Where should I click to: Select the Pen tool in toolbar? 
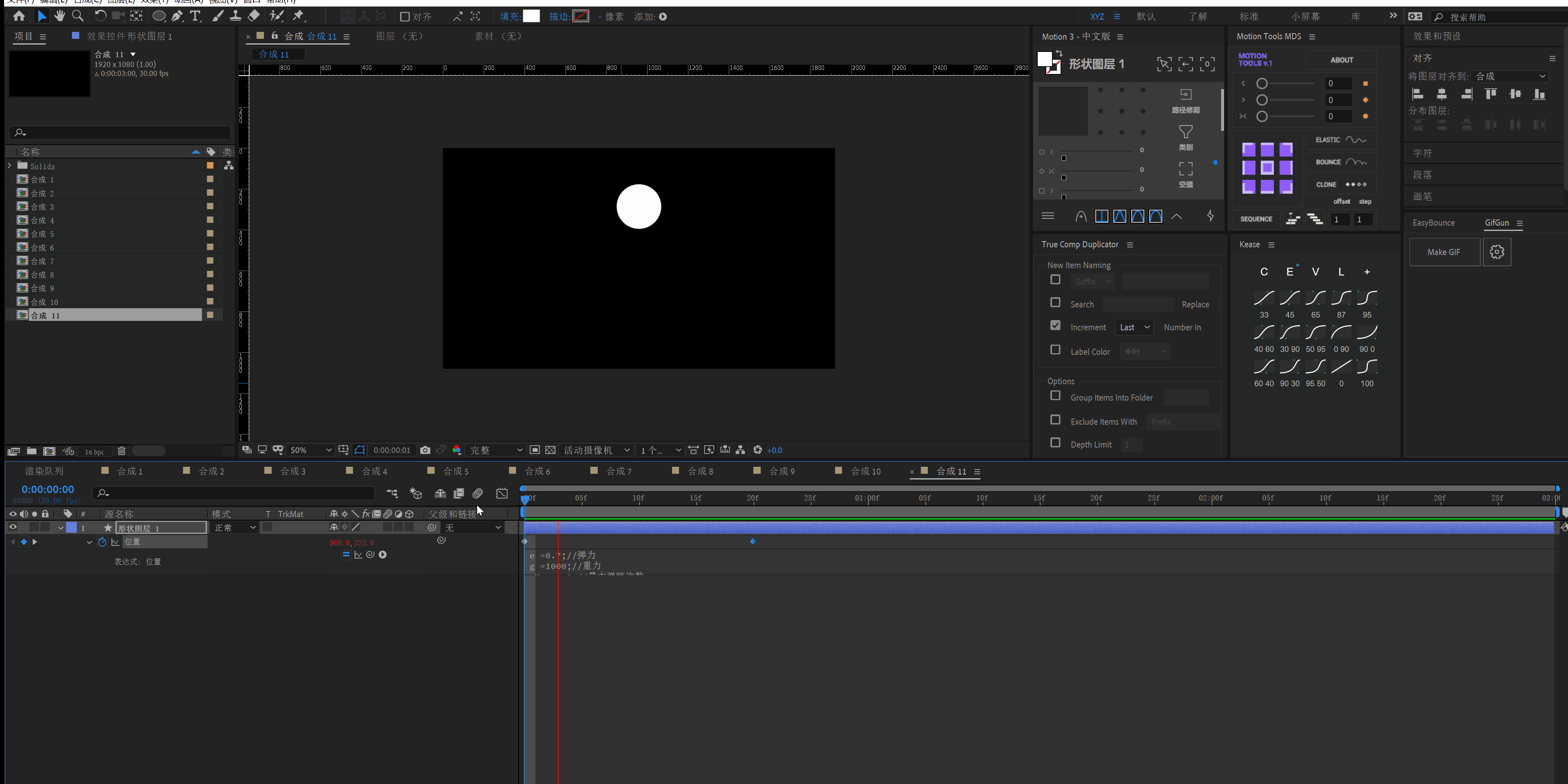tap(177, 16)
